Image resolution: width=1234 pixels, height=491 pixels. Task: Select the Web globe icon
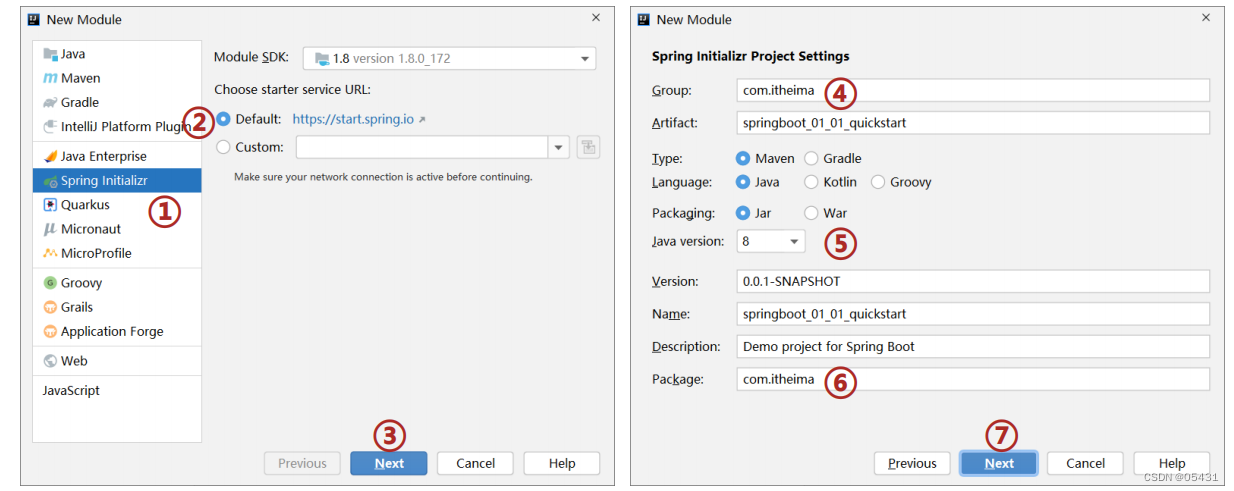point(50,361)
